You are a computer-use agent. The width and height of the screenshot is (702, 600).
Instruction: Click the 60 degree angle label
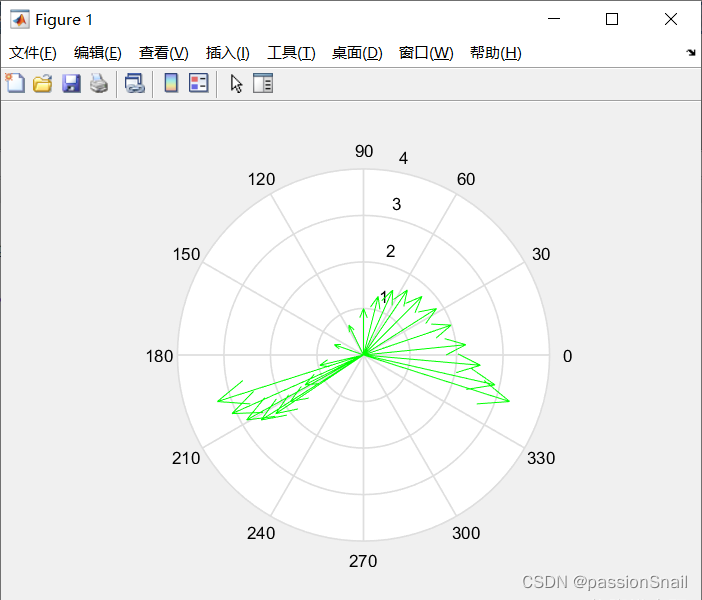466,180
